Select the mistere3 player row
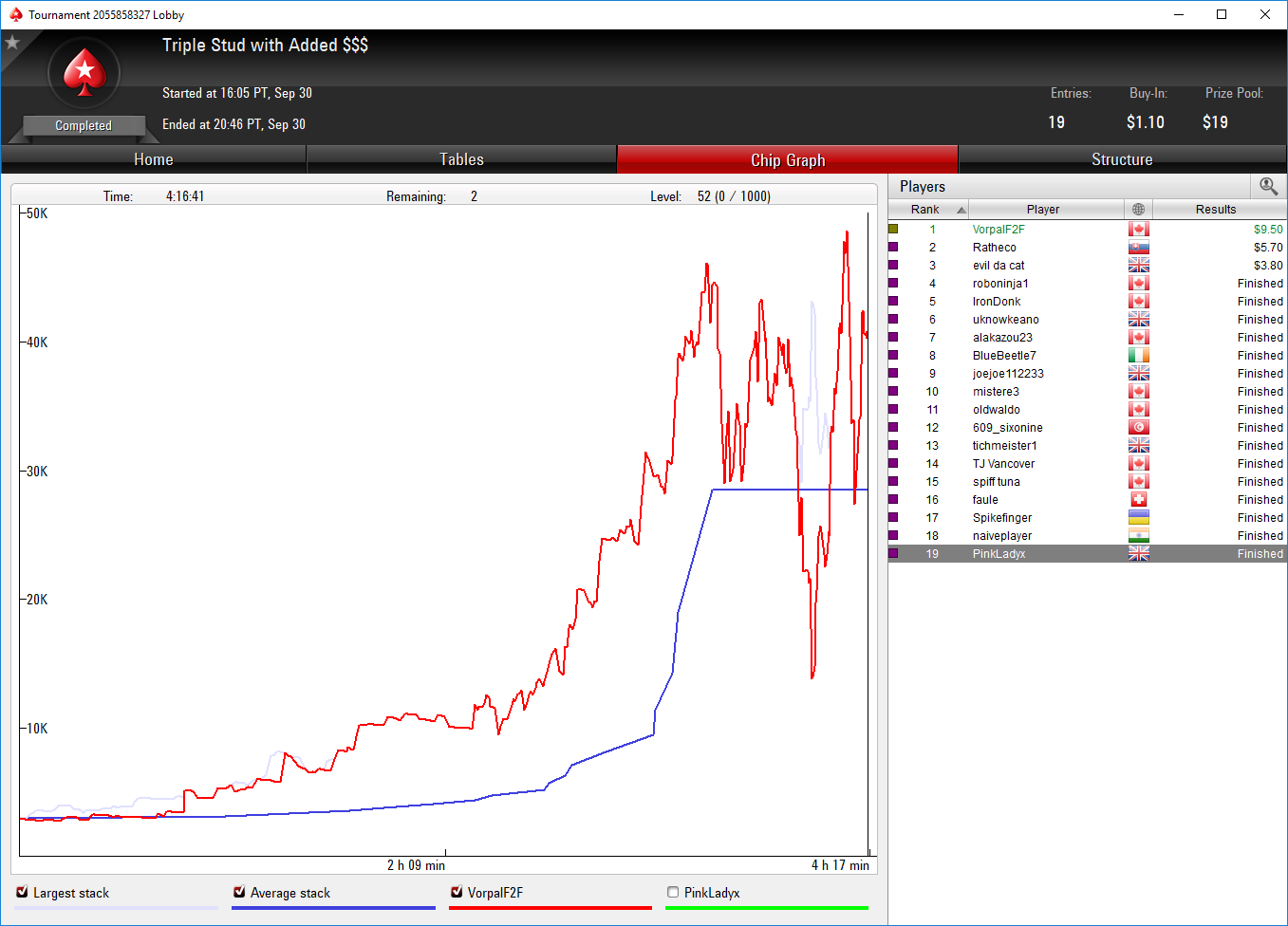 pos(1088,391)
